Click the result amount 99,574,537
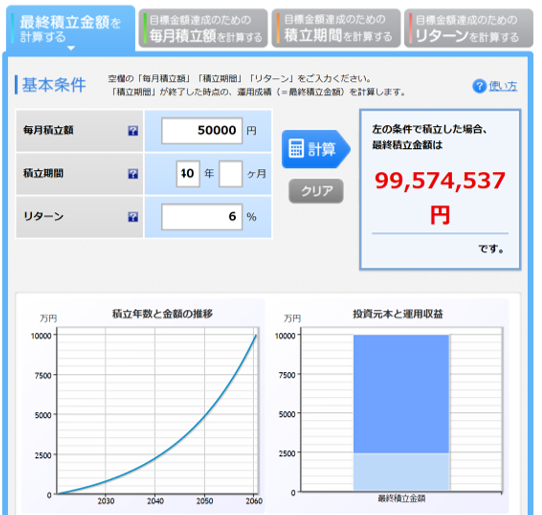The width and height of the screenshot is (542, 515). point(440,180)
